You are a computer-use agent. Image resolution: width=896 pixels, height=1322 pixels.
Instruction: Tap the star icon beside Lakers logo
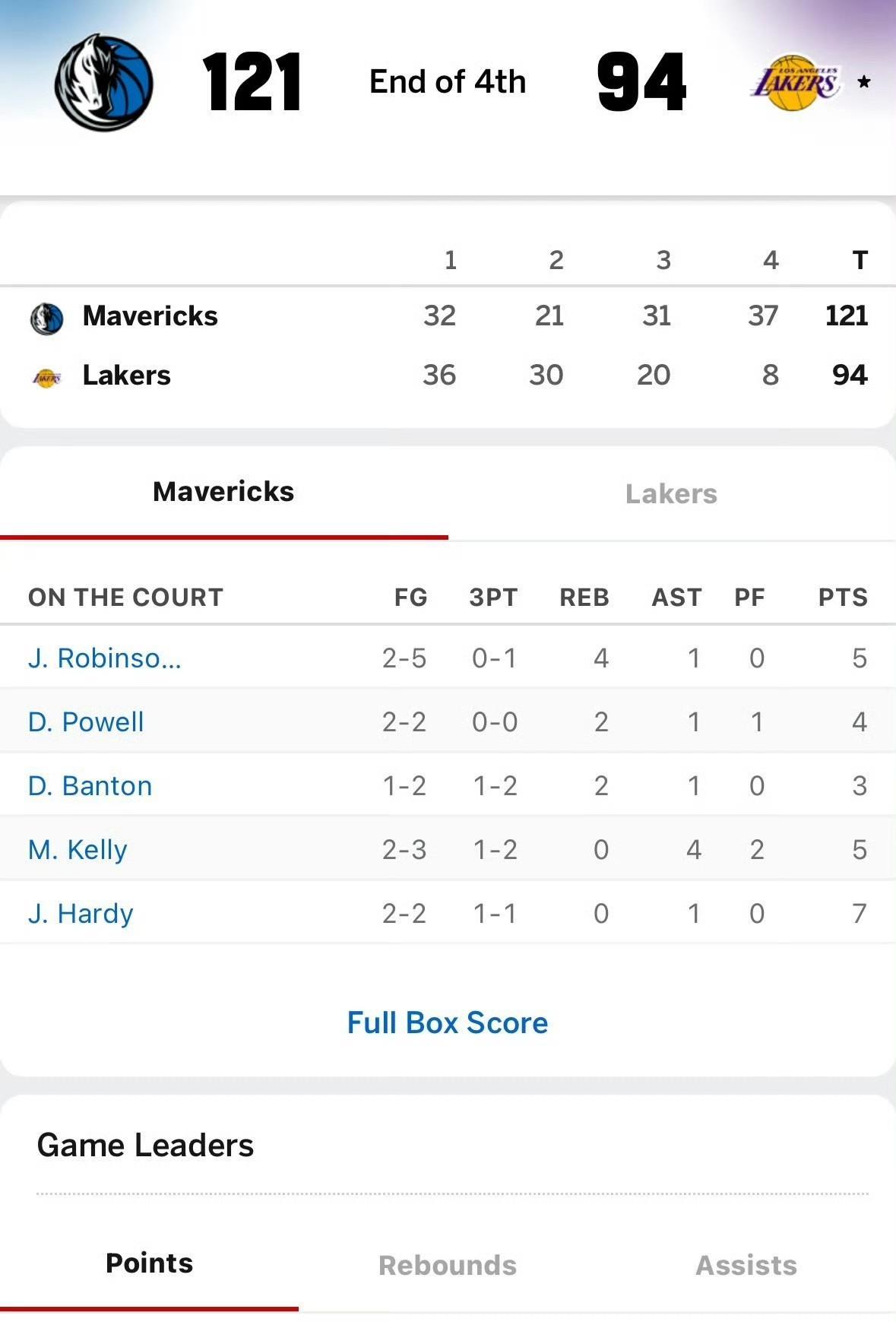tap(863, 81)
